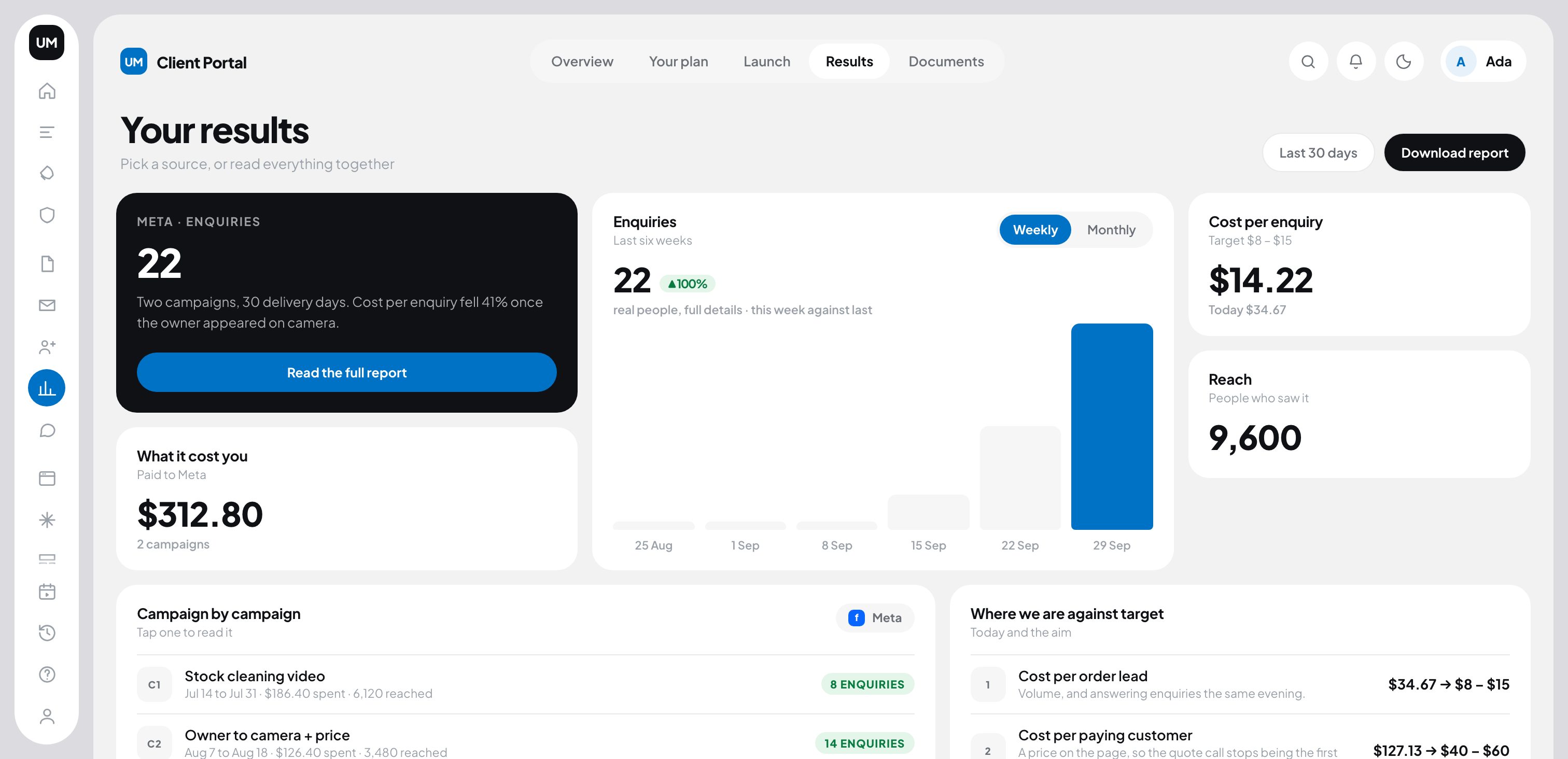Screen dimensions: 1568x759
Task: Open the Stock cleaning video campaign row
Action: pyautogui.click(x=525, y=684)
